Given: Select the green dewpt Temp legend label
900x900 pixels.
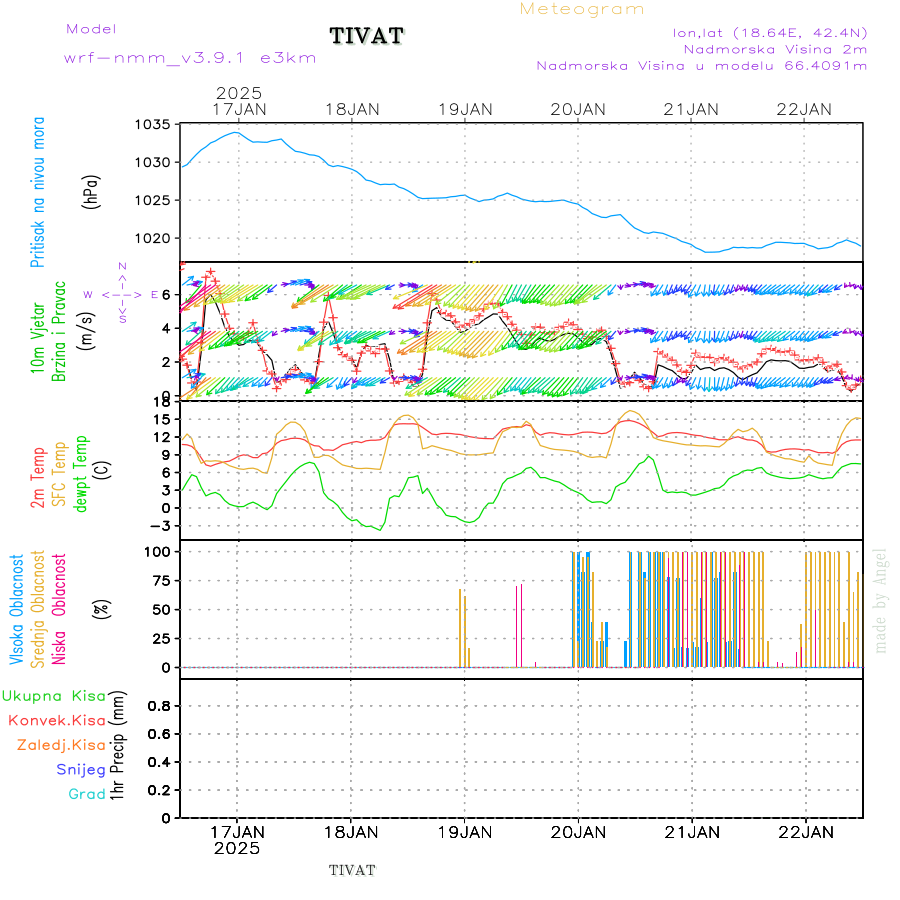Looking at the screenshot, I should click(80, 470).
